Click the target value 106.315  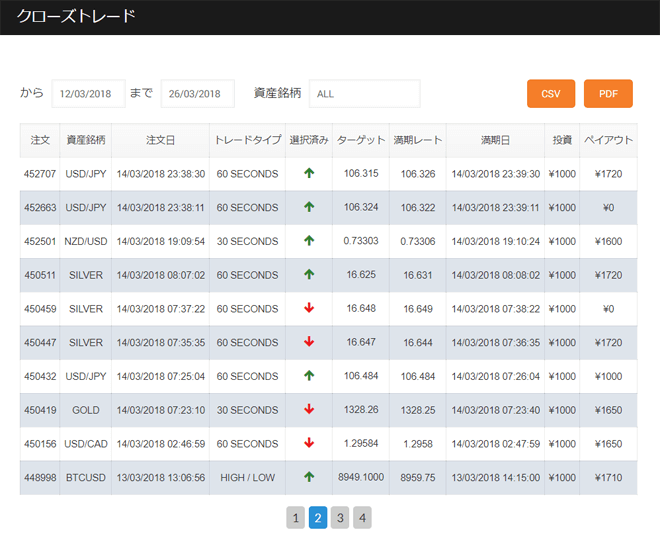coord(361,173)
